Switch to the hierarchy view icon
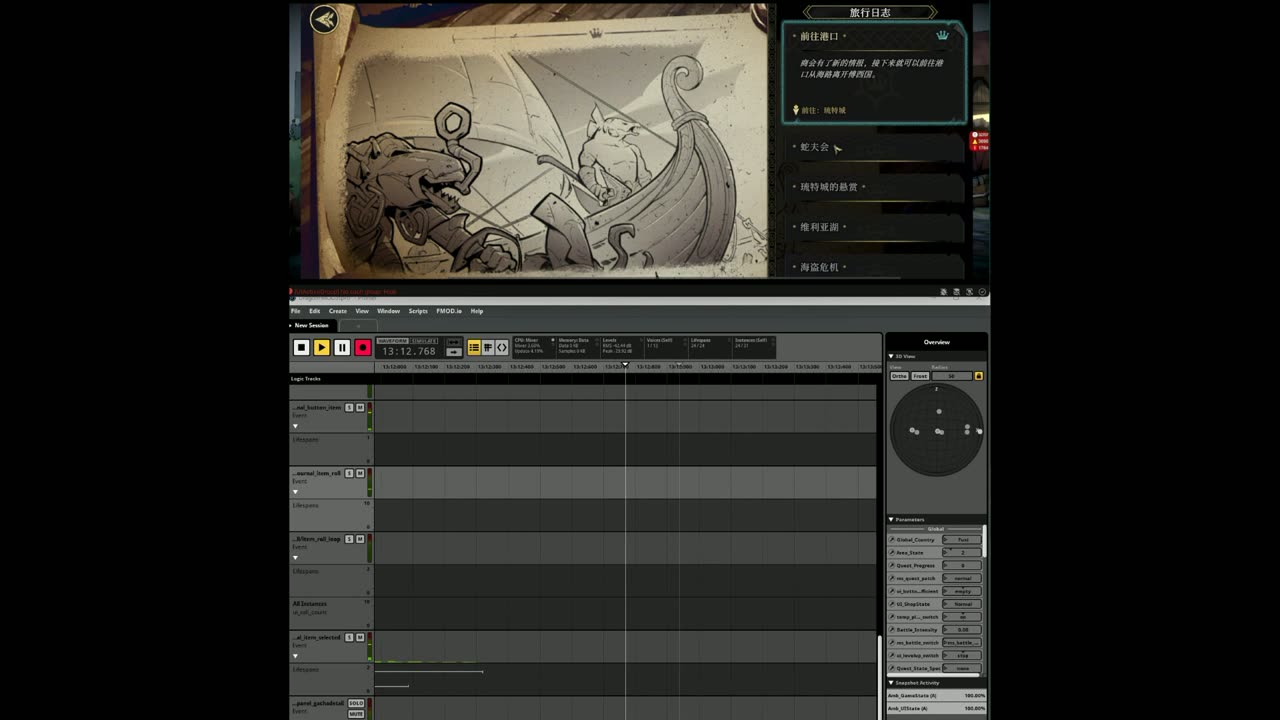The width and height of the screenshot is (1280, 720). [488, 347]
